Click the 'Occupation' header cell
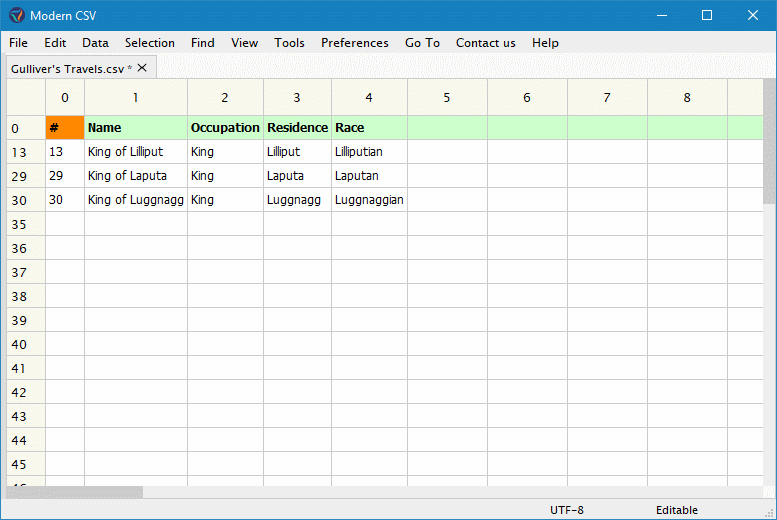 pos(225,127)
